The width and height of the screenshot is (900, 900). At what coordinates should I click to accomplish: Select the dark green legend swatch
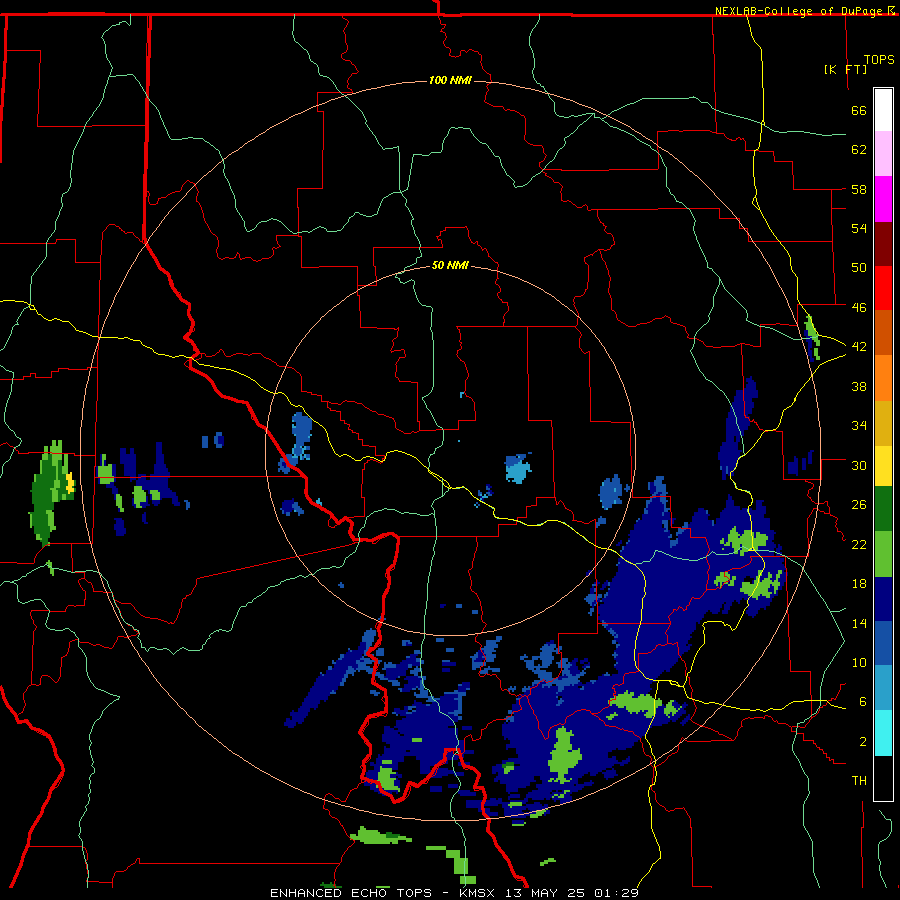pos(883,508)
